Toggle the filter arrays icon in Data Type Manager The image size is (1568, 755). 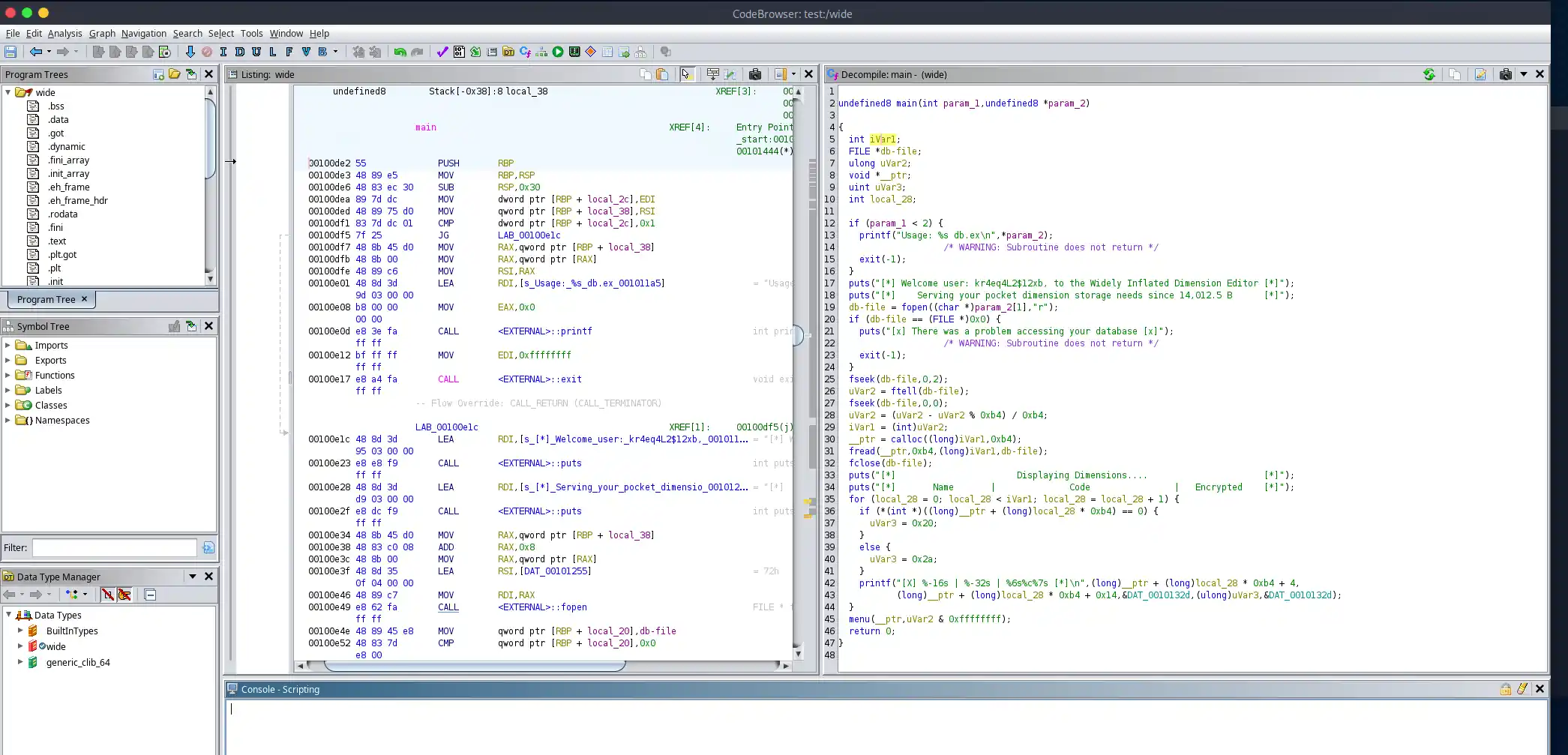[x=107, y=595]
